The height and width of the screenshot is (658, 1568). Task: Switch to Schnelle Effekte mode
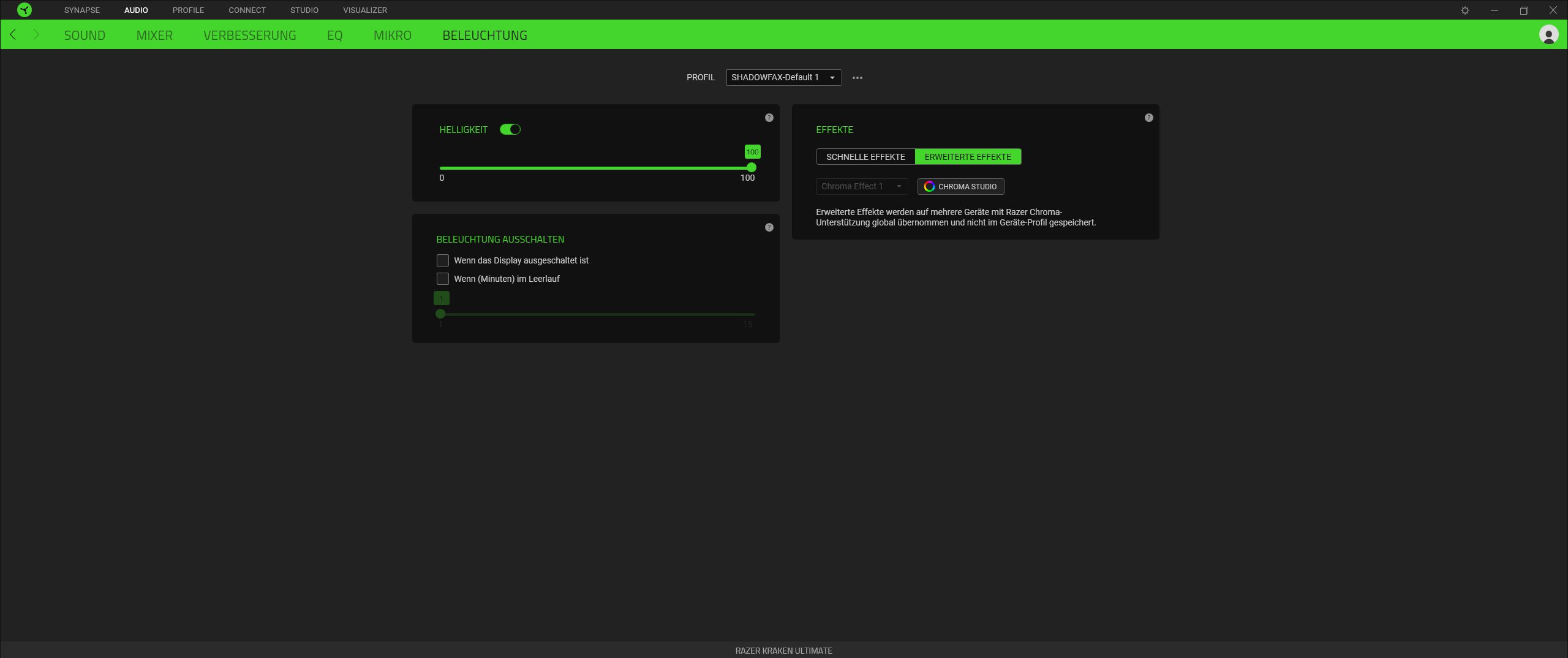pos(865,157)
